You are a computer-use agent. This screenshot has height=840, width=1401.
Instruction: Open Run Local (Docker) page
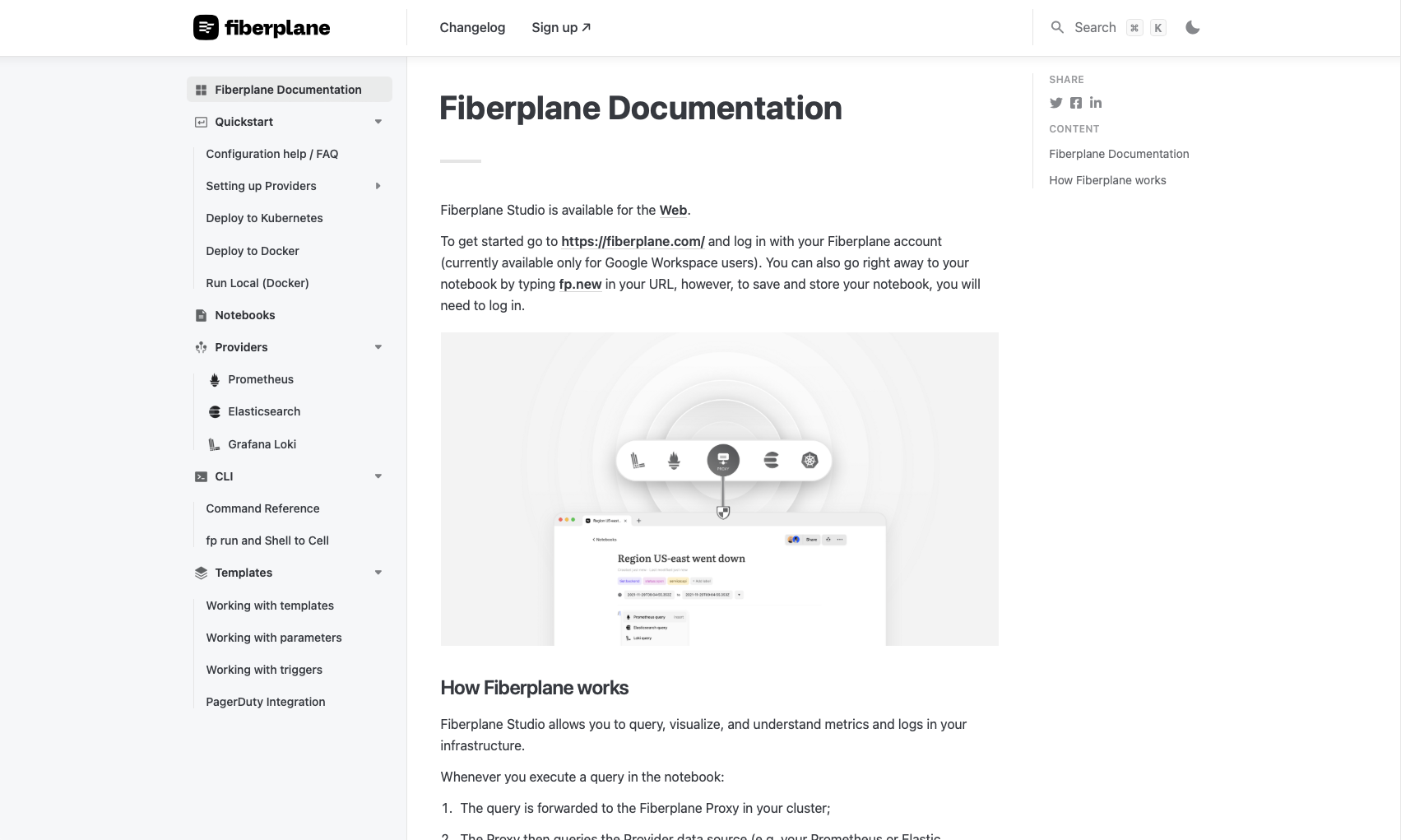[x=257, y=283]
